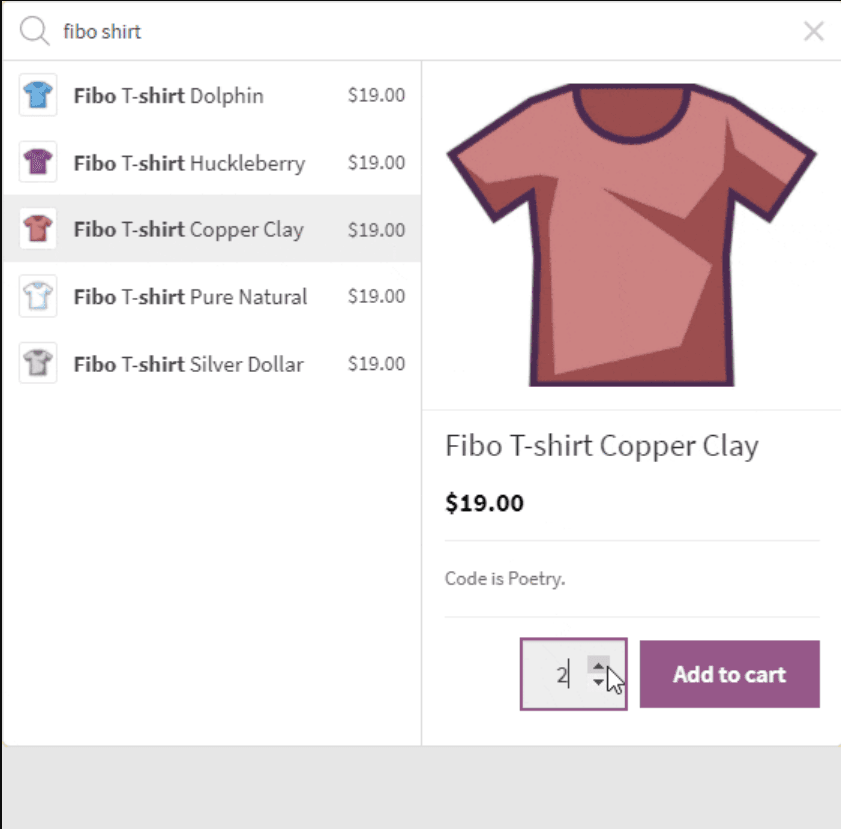Click the purple Huckleberry T-shirt thumbnail

click(38, 162)
